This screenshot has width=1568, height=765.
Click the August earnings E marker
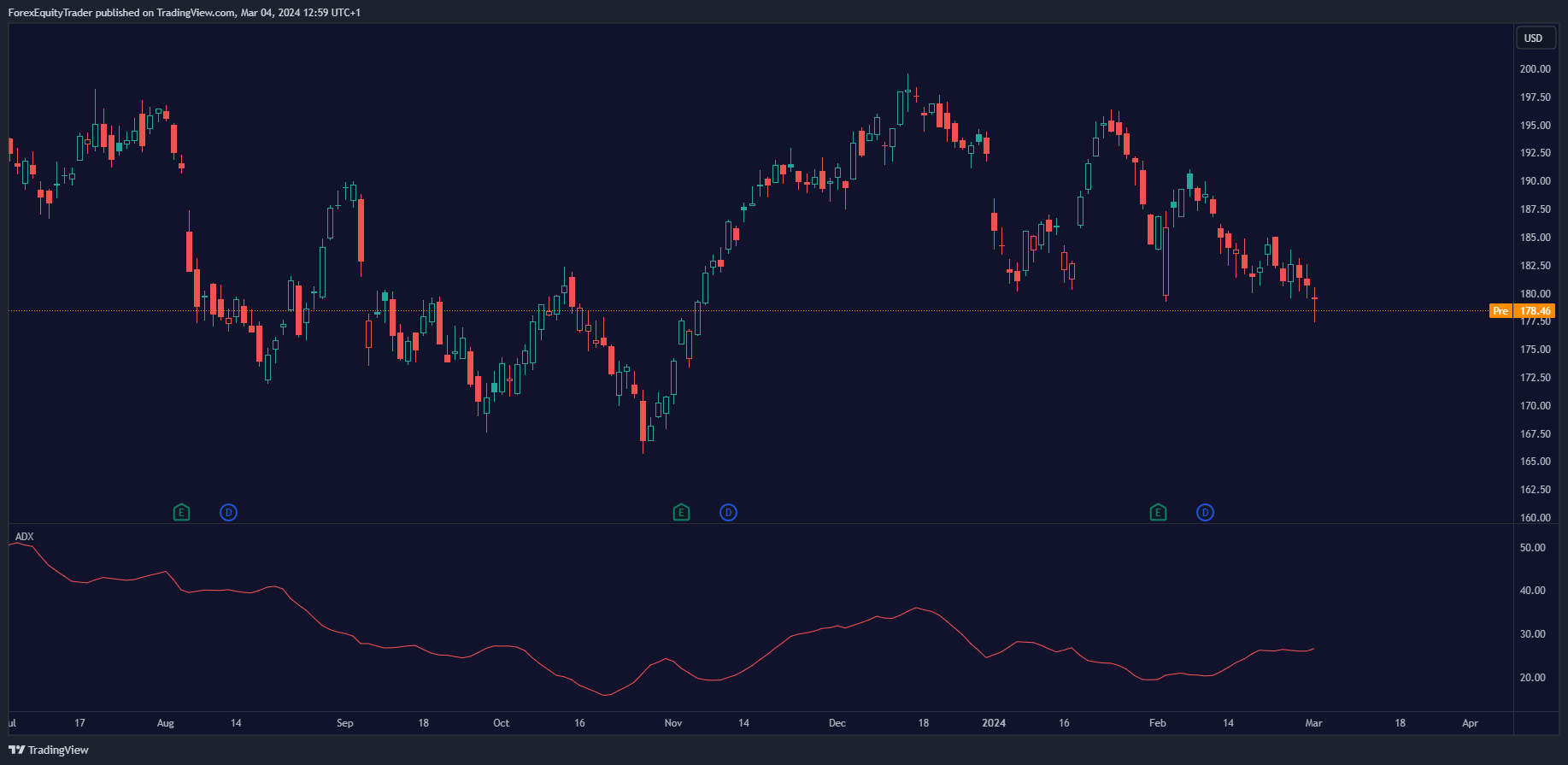tap(181, 513)
